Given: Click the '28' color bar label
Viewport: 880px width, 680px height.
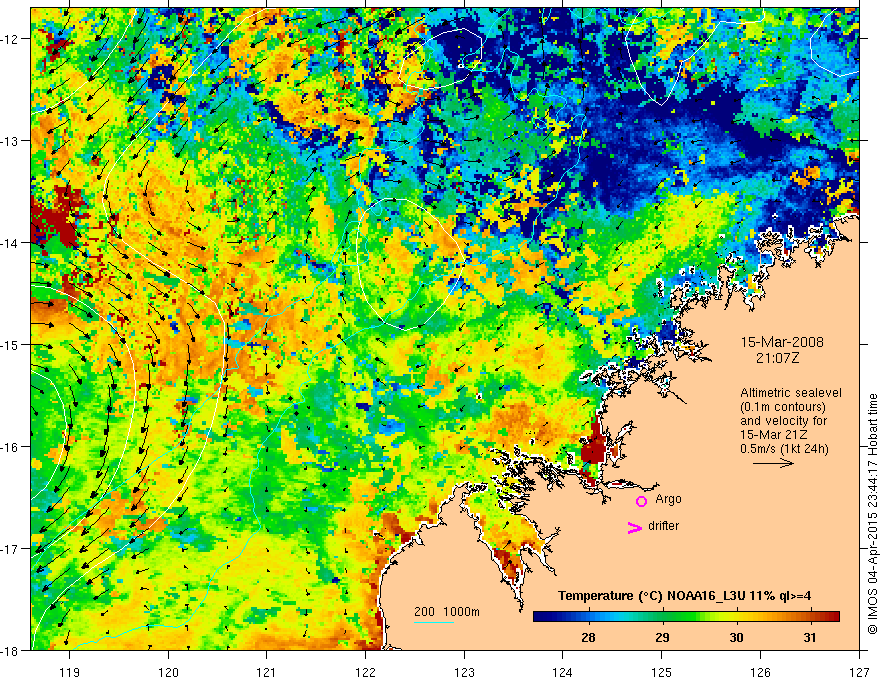Looking at the screenshot, I should pos(588,637).
